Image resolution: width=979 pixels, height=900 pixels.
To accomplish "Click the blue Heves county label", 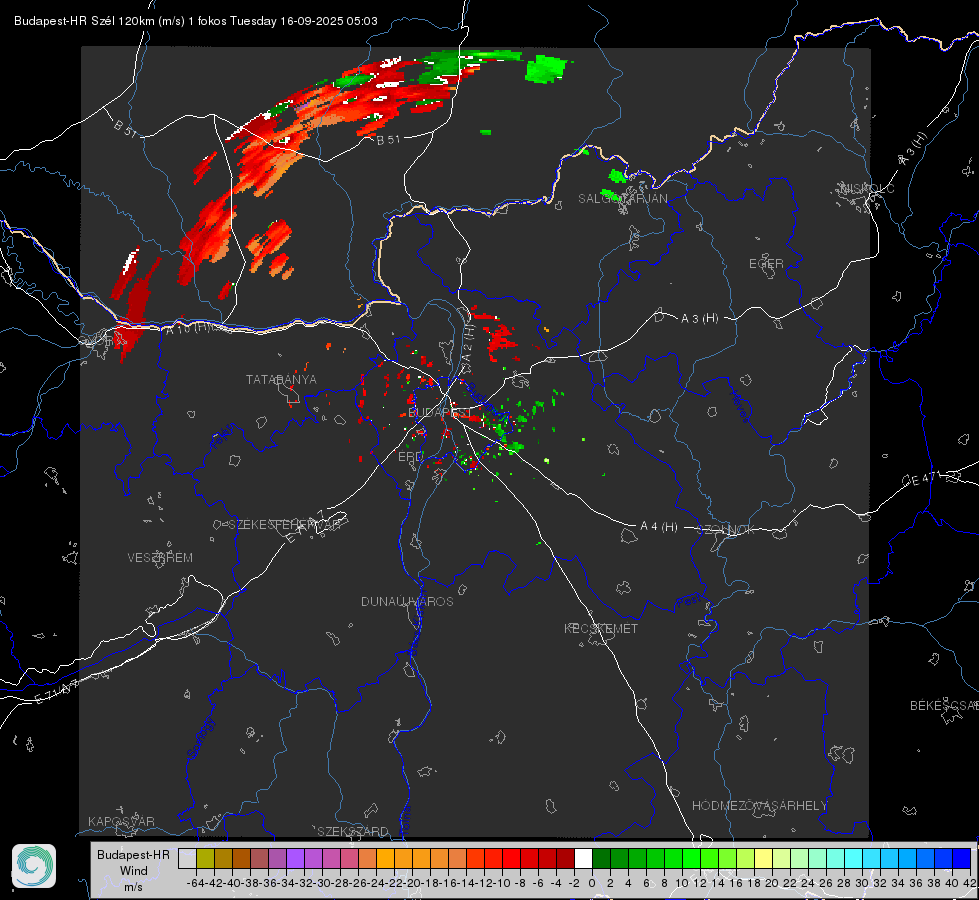I will tap(739, 406).
